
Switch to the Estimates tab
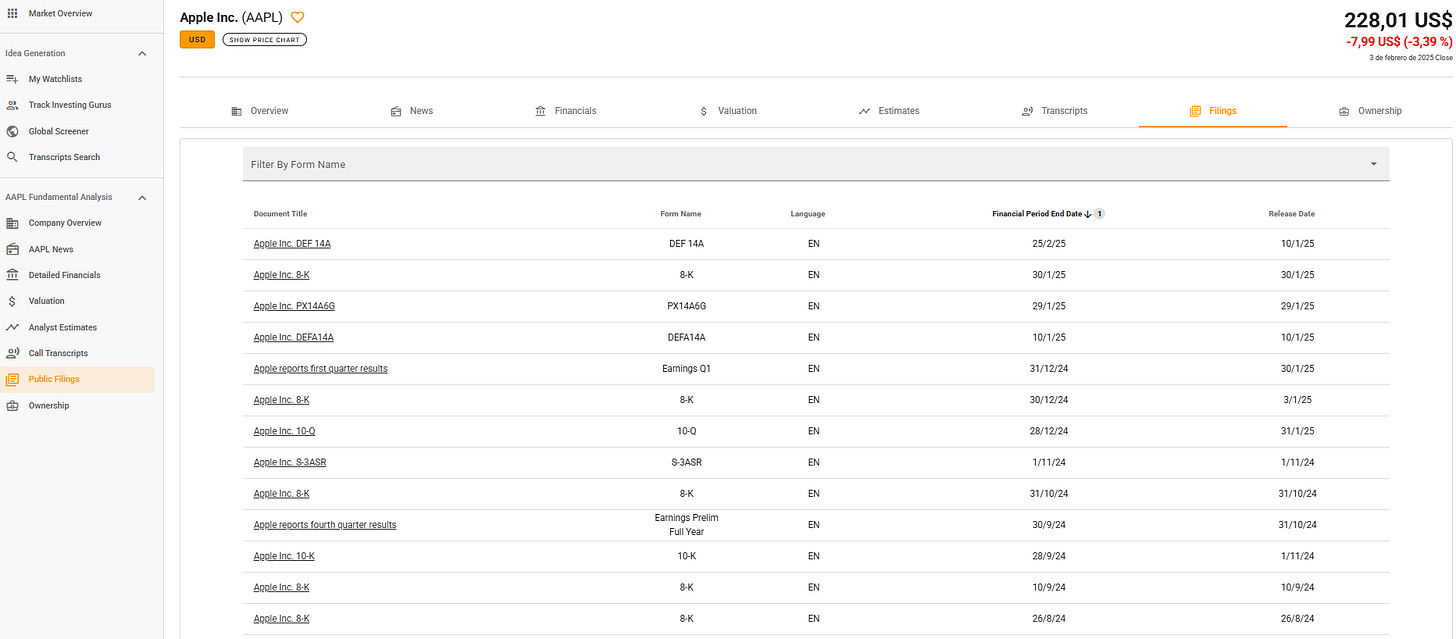click(888, 111)
